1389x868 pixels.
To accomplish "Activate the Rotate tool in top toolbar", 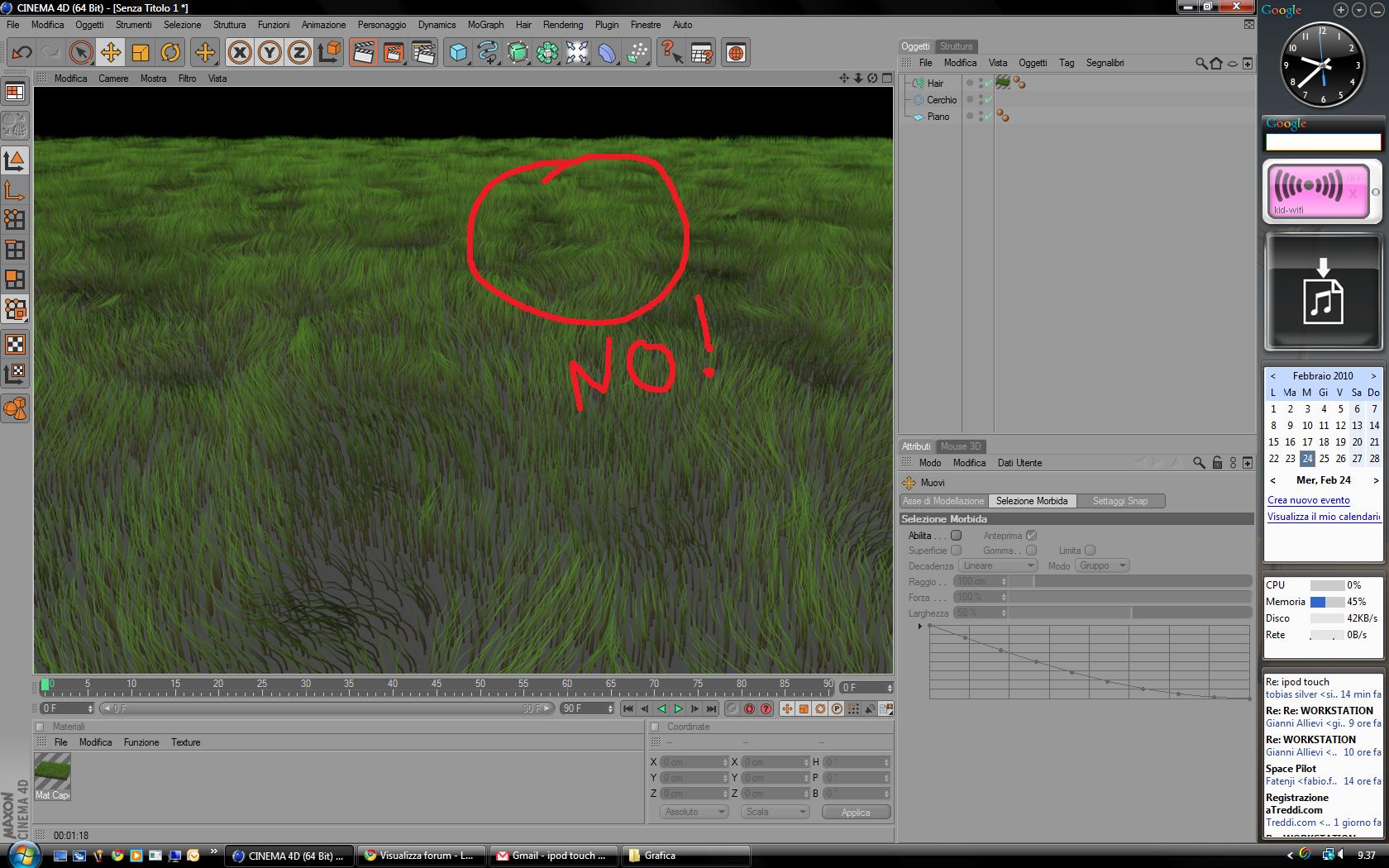I will pos(170,53).
